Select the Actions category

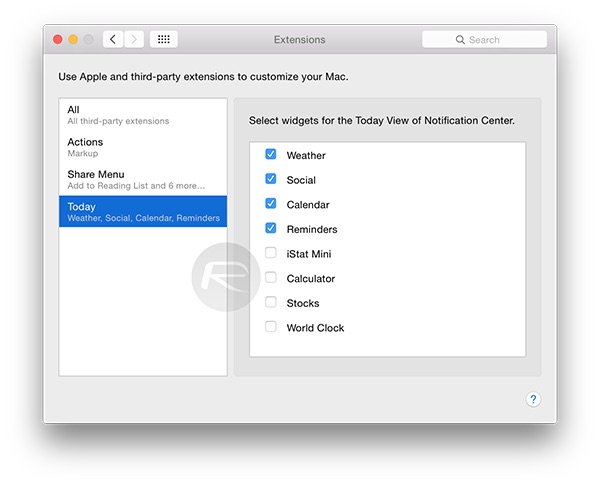click(143, 147)
